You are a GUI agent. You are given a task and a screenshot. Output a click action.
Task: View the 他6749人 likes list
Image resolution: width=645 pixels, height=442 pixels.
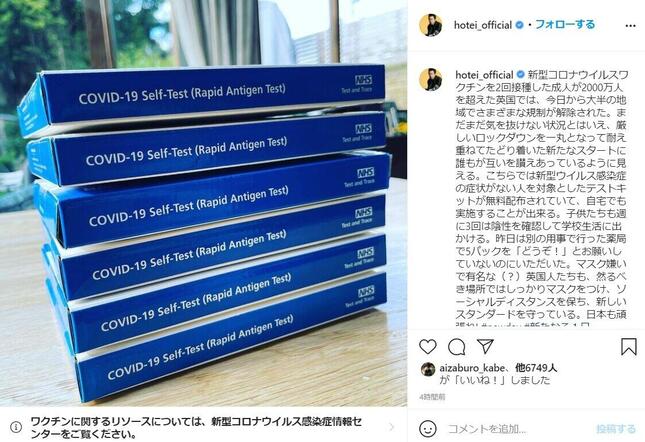coord(531,368)
